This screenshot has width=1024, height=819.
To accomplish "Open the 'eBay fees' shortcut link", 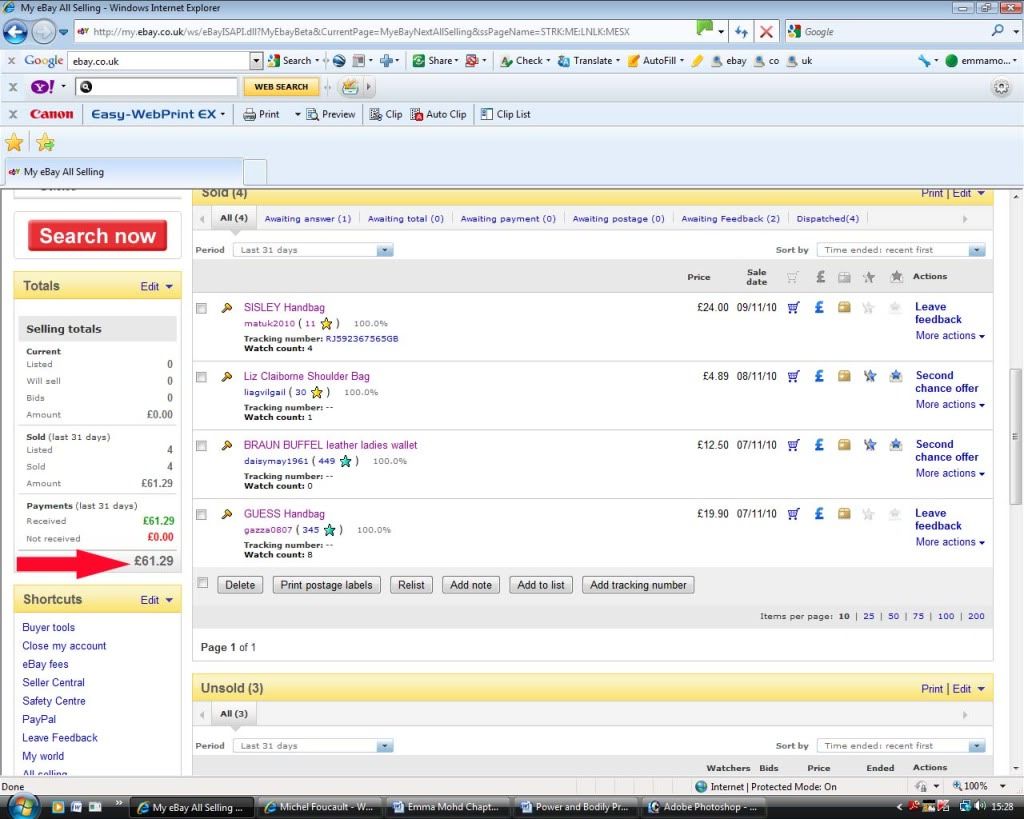I will point(45,664).
